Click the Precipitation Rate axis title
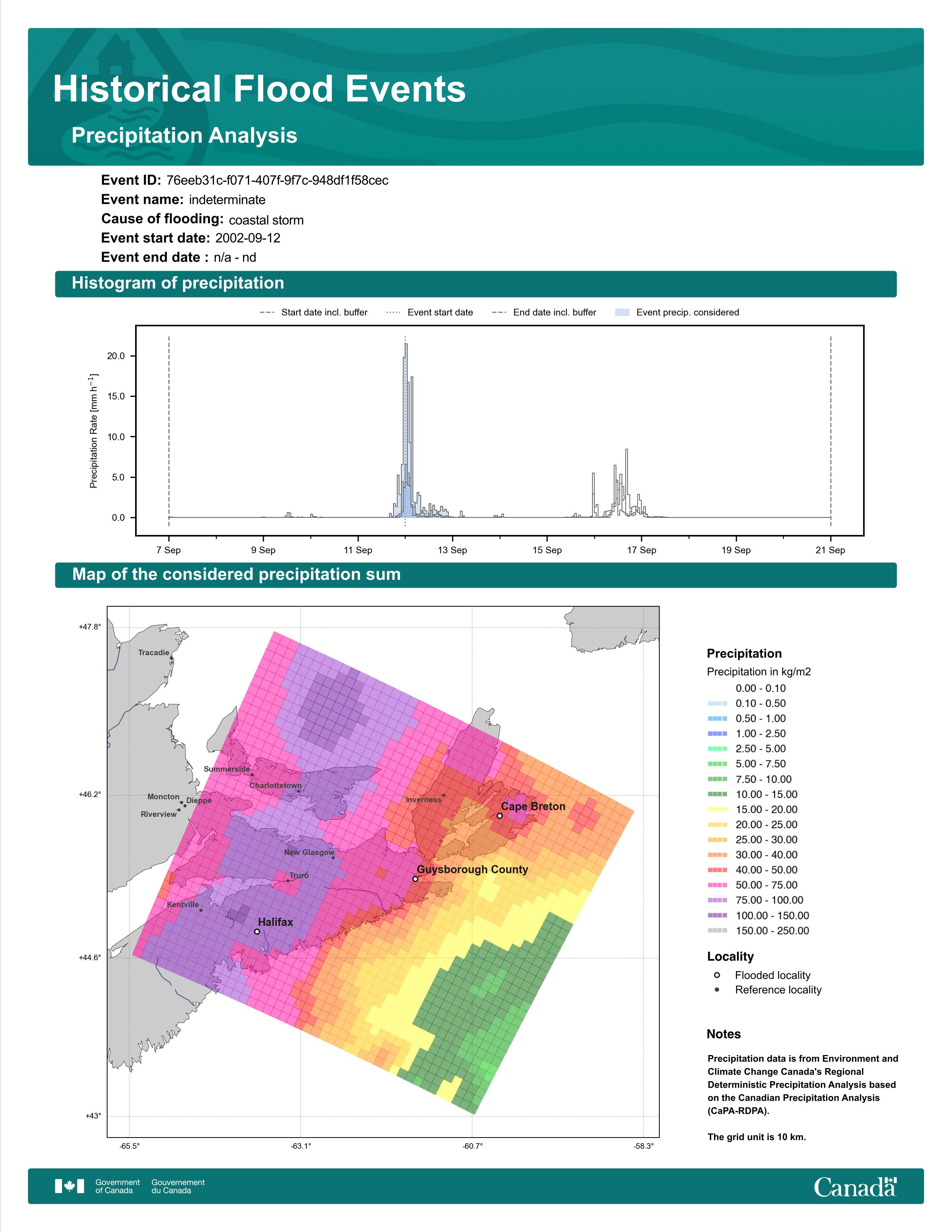Image resolution: width=952 pixels, height=1232 pixels. 94,430
